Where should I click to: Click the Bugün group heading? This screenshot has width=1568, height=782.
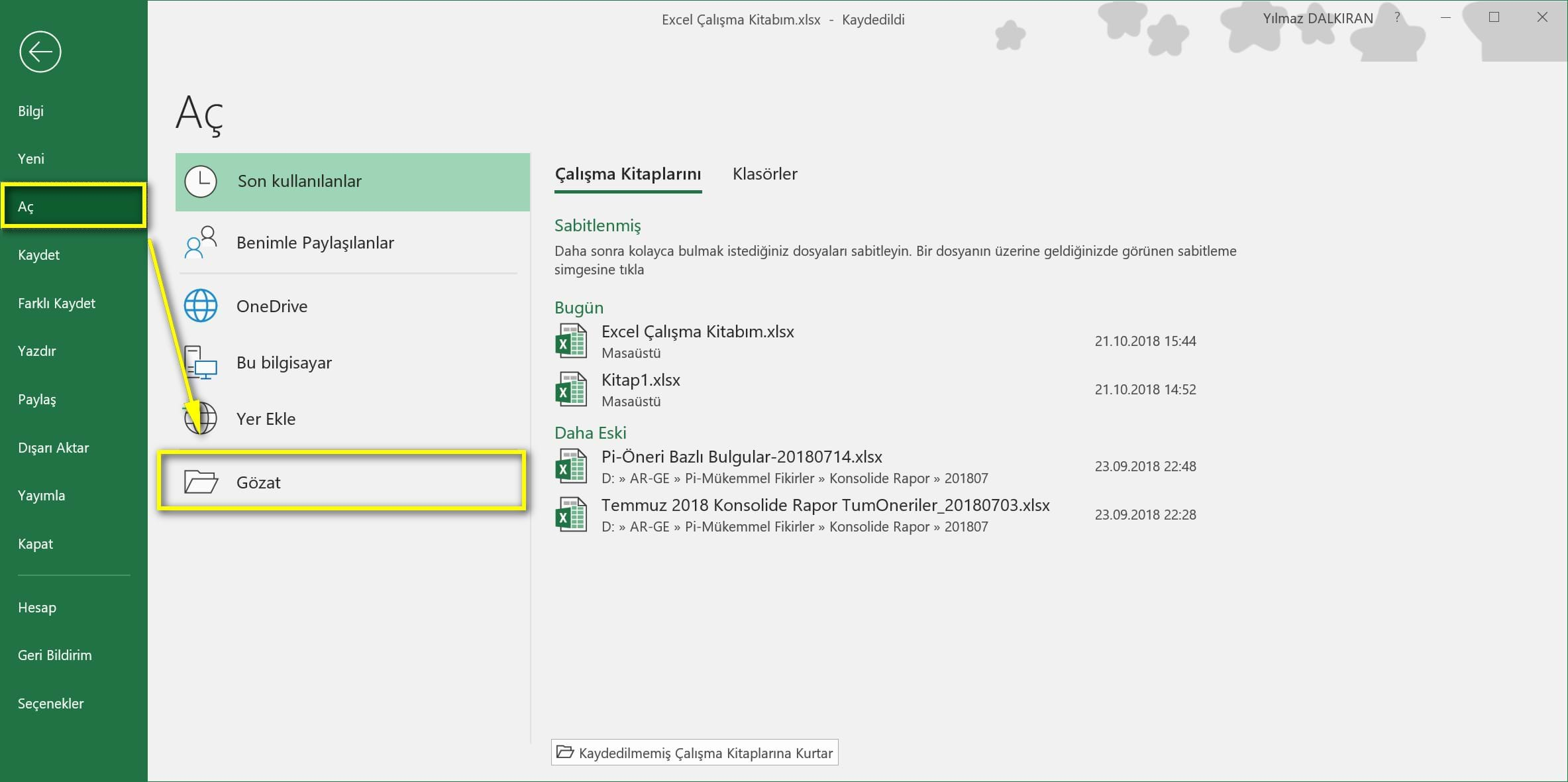(x=579, y=308)
